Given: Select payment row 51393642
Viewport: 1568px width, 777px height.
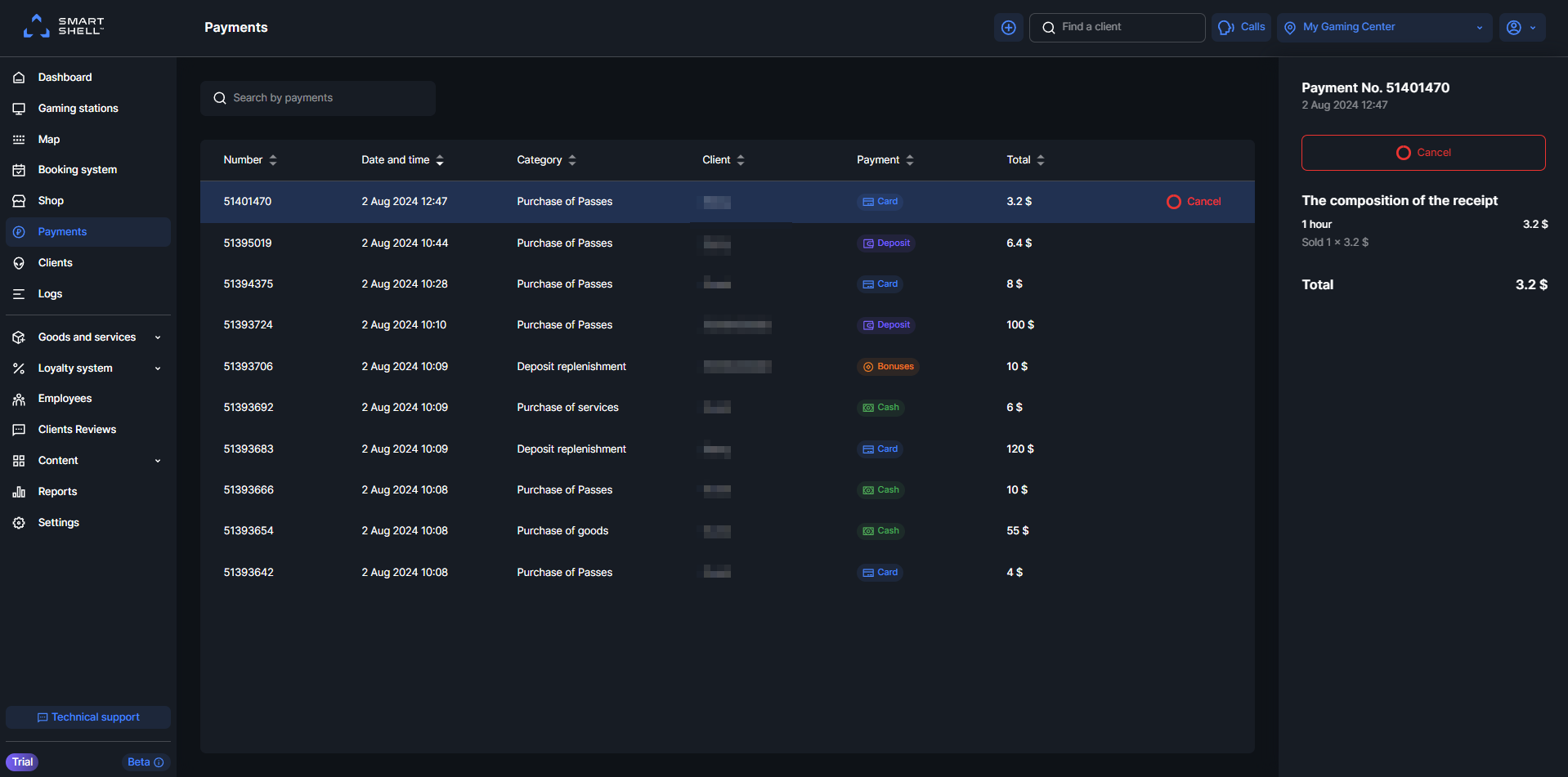Looking at the screenshot, I should (x=728, y=573).
